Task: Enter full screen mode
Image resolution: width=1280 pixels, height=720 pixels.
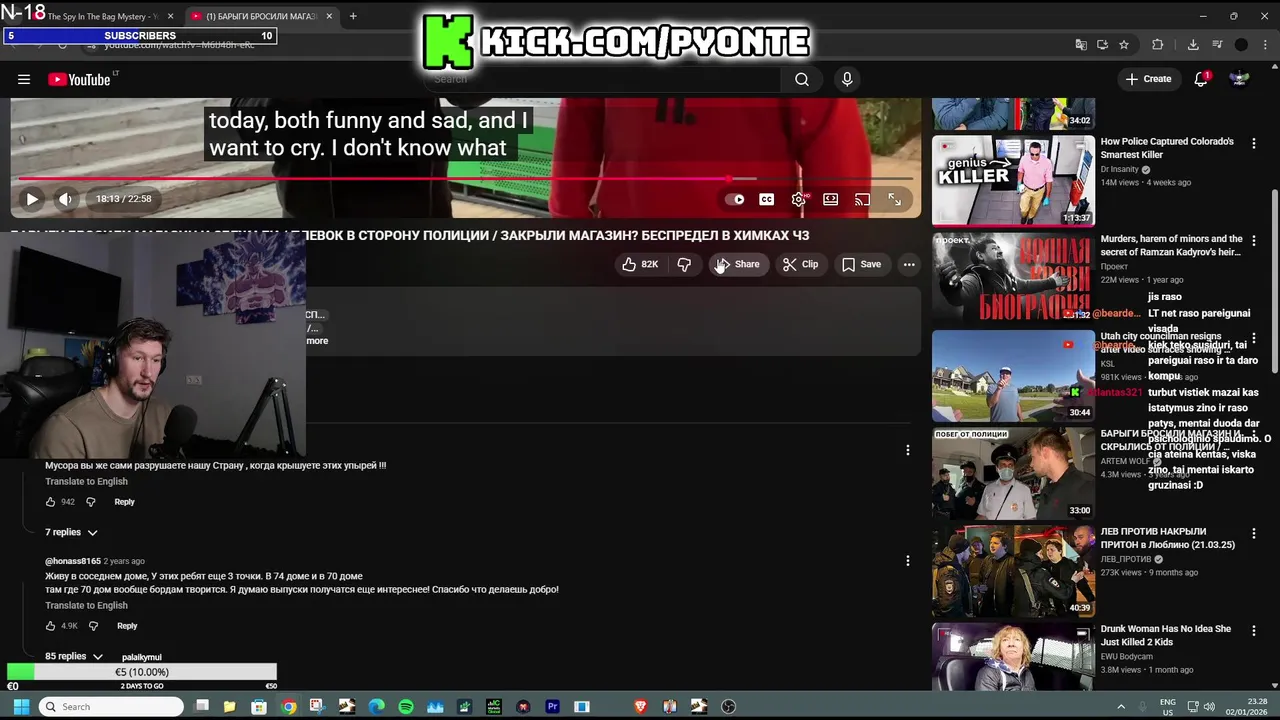Action: click(895, 199)
